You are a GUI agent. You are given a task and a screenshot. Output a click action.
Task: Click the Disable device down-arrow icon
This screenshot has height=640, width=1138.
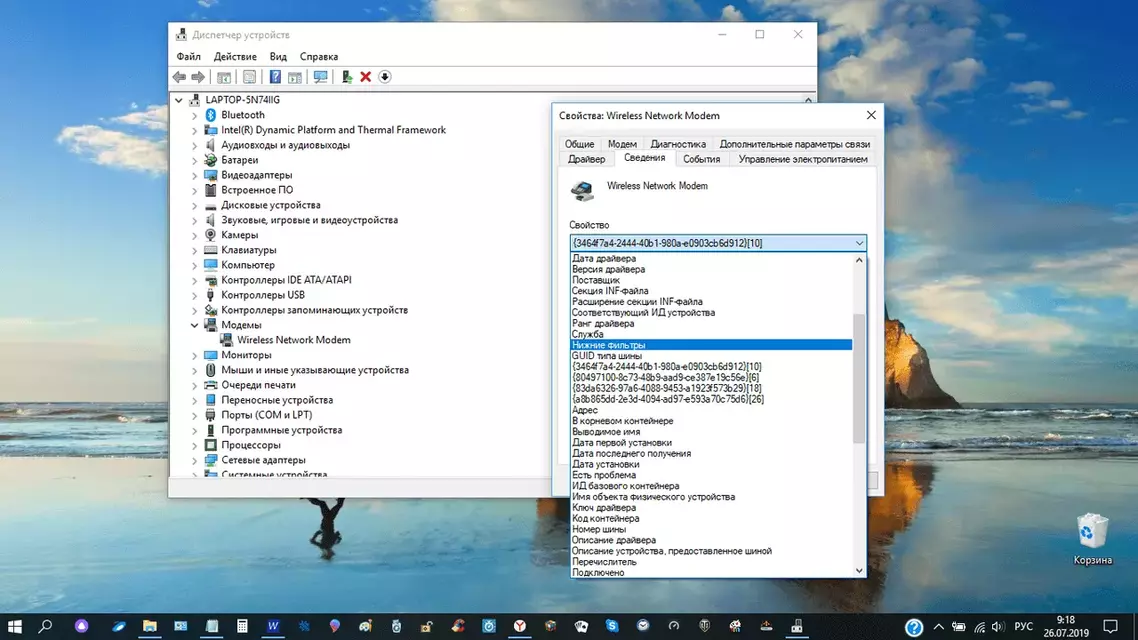click(385, 77)
